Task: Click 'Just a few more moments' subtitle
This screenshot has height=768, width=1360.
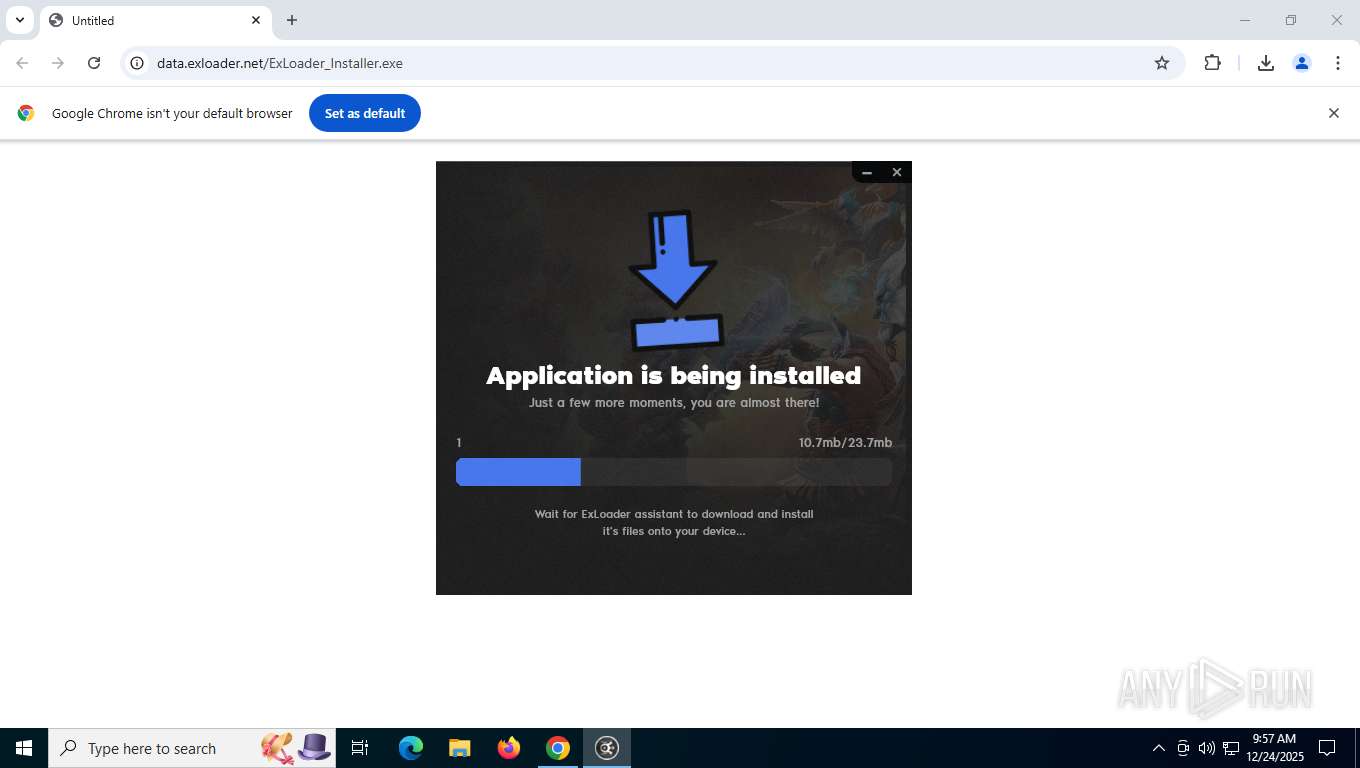Action: point(674,403)
